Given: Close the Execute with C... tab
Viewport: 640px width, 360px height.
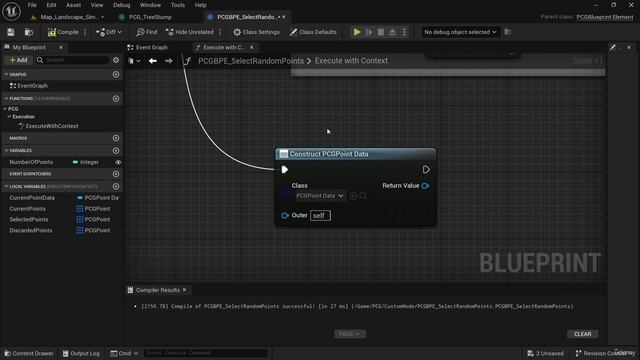Looking at the screenshot, I should pyautogui.click(x=252, y=47).
